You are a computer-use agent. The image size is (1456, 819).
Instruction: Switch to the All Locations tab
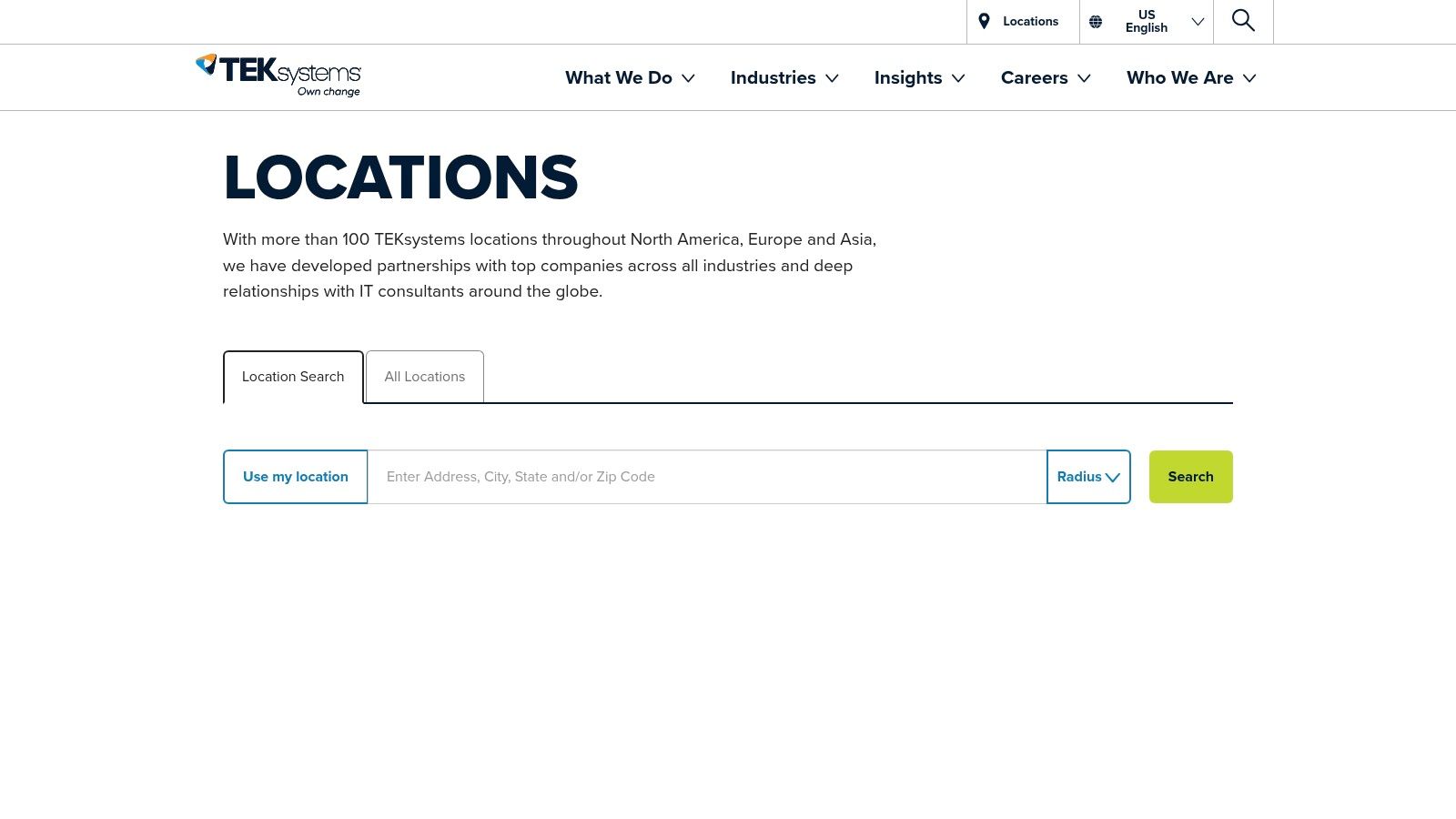(425, 377)
